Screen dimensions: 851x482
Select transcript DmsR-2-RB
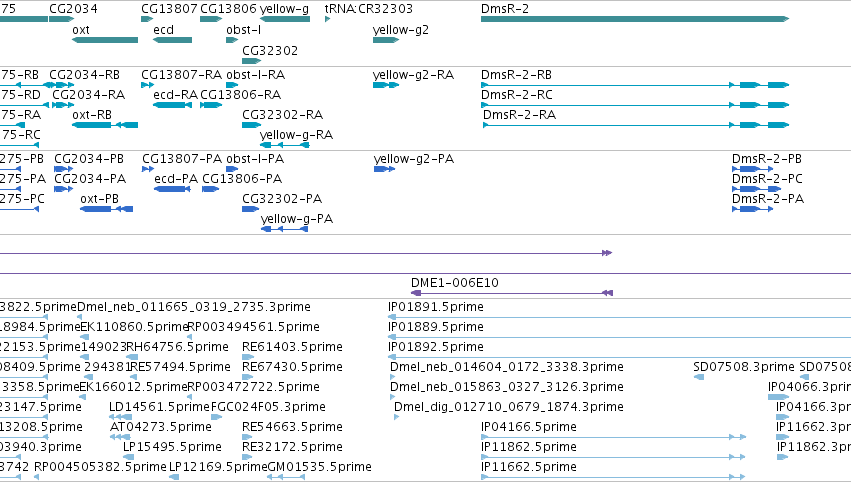click(x=634, y=85)
